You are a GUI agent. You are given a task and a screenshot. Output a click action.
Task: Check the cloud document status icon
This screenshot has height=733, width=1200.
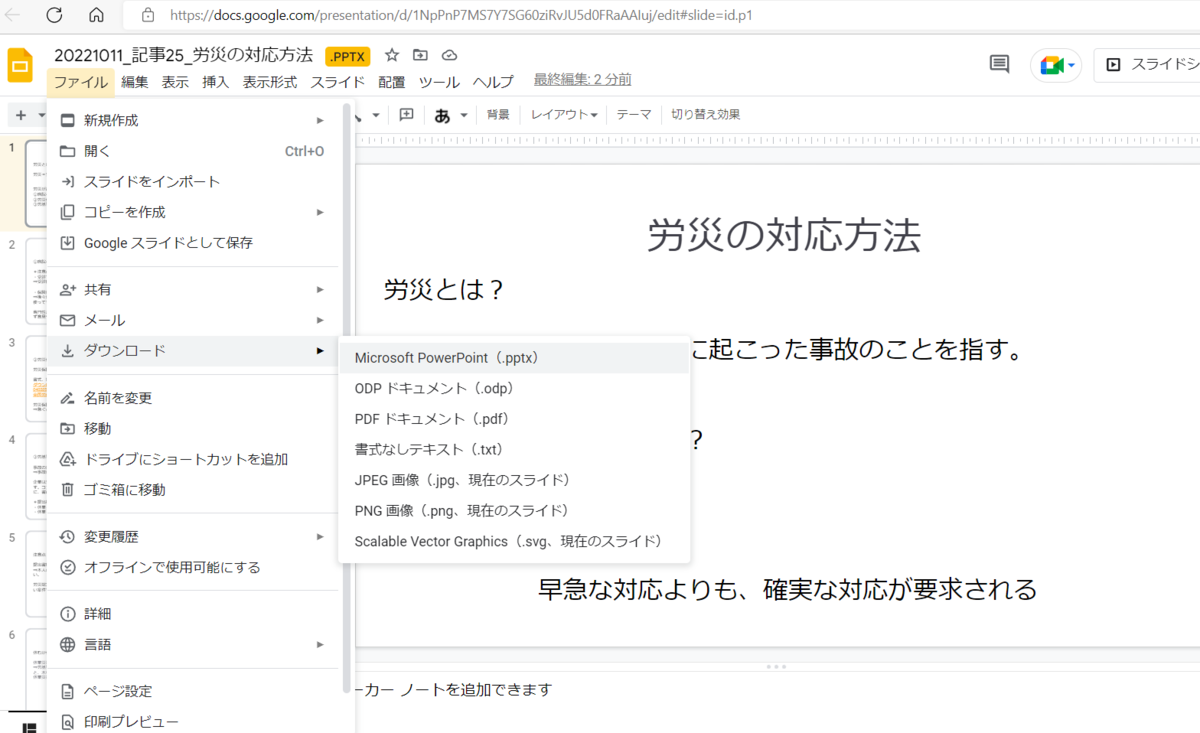click(x=449, y=55)
